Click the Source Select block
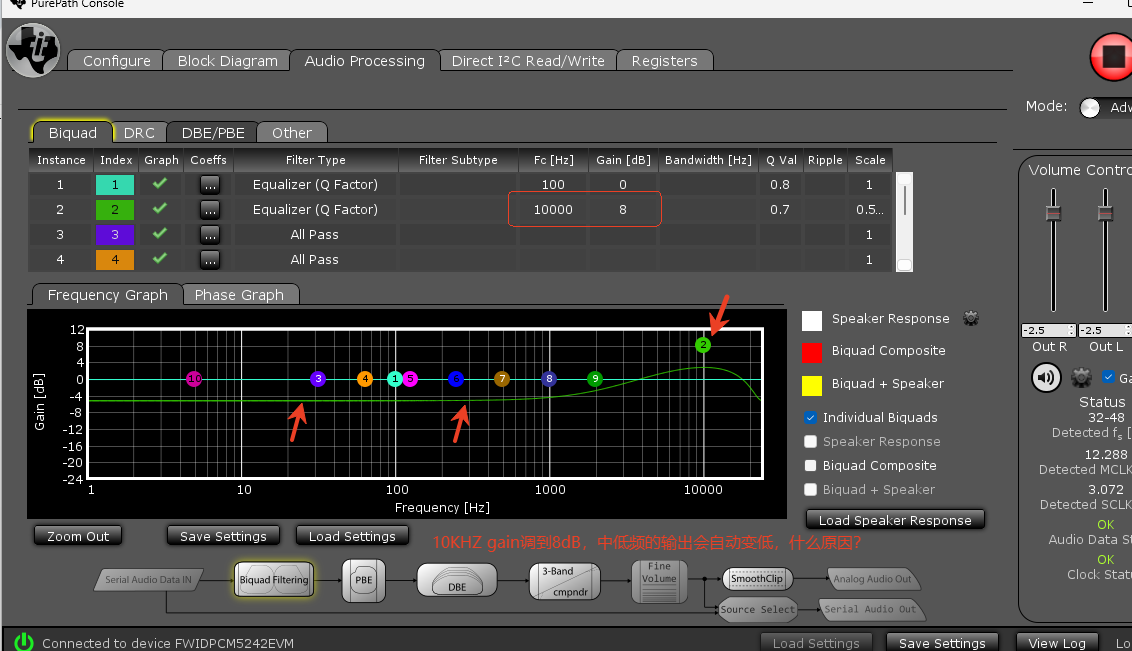 click(757, 609)
